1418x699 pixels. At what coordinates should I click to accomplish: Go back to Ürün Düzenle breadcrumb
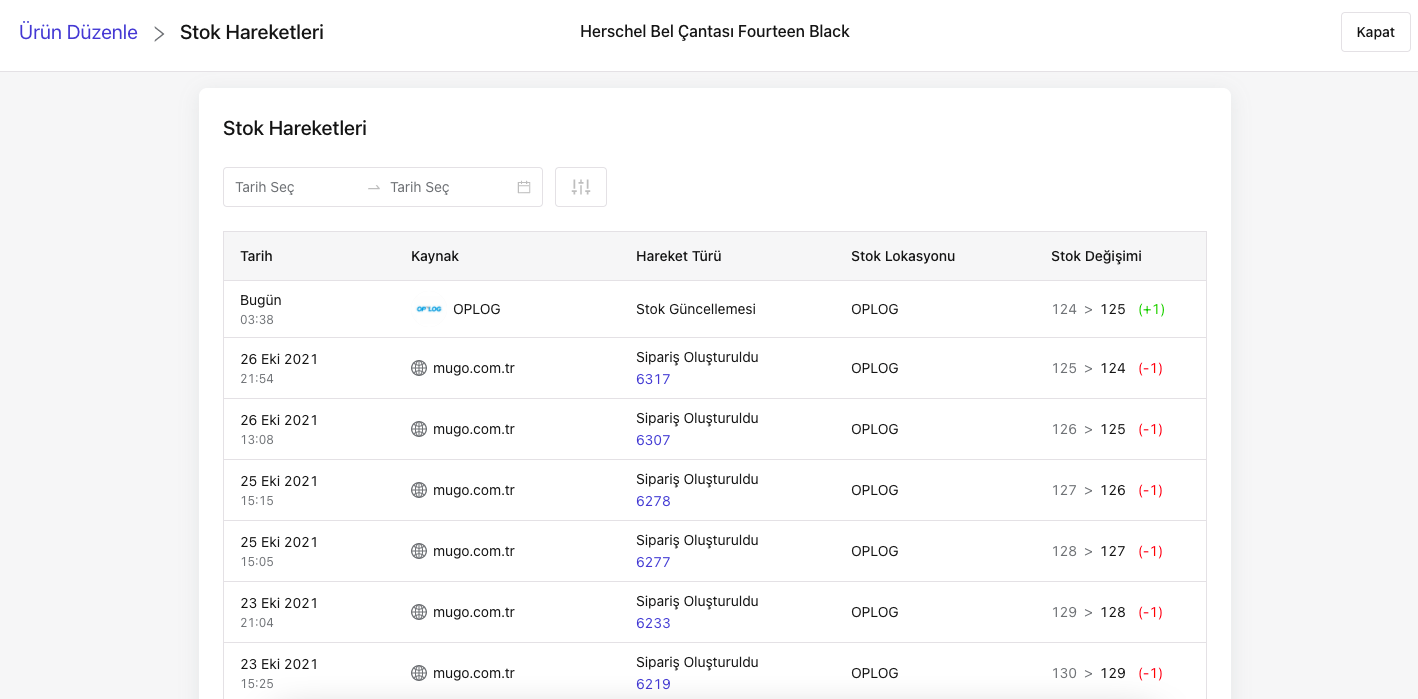(78, 32)
